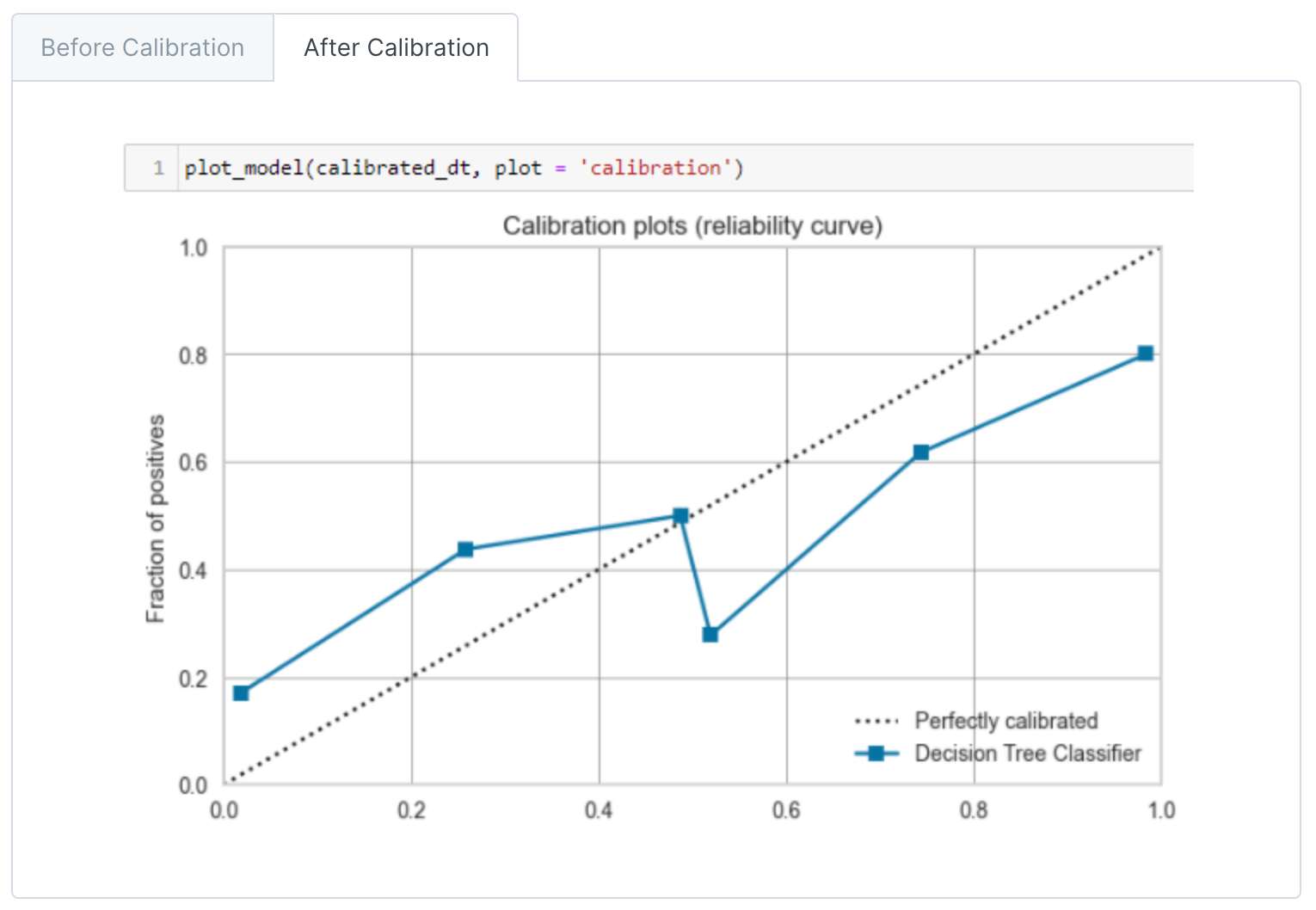Click line number 1 in code gutter
The height and width of the screenshot is (910, 1316).
point(158,168)
